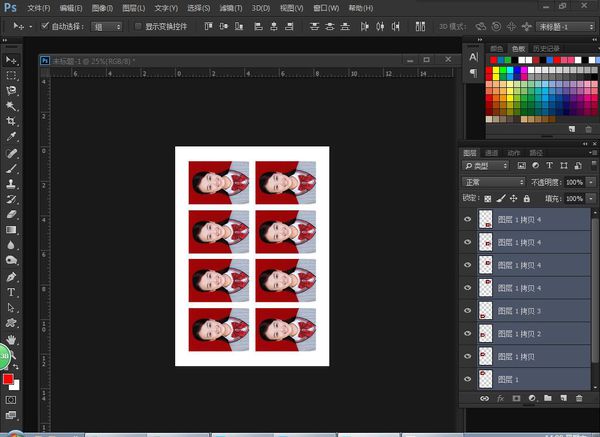The height and width of the screenshot is (437, 600).
Task: Switch to the 通道 tab
Action: tap(493, 152)
